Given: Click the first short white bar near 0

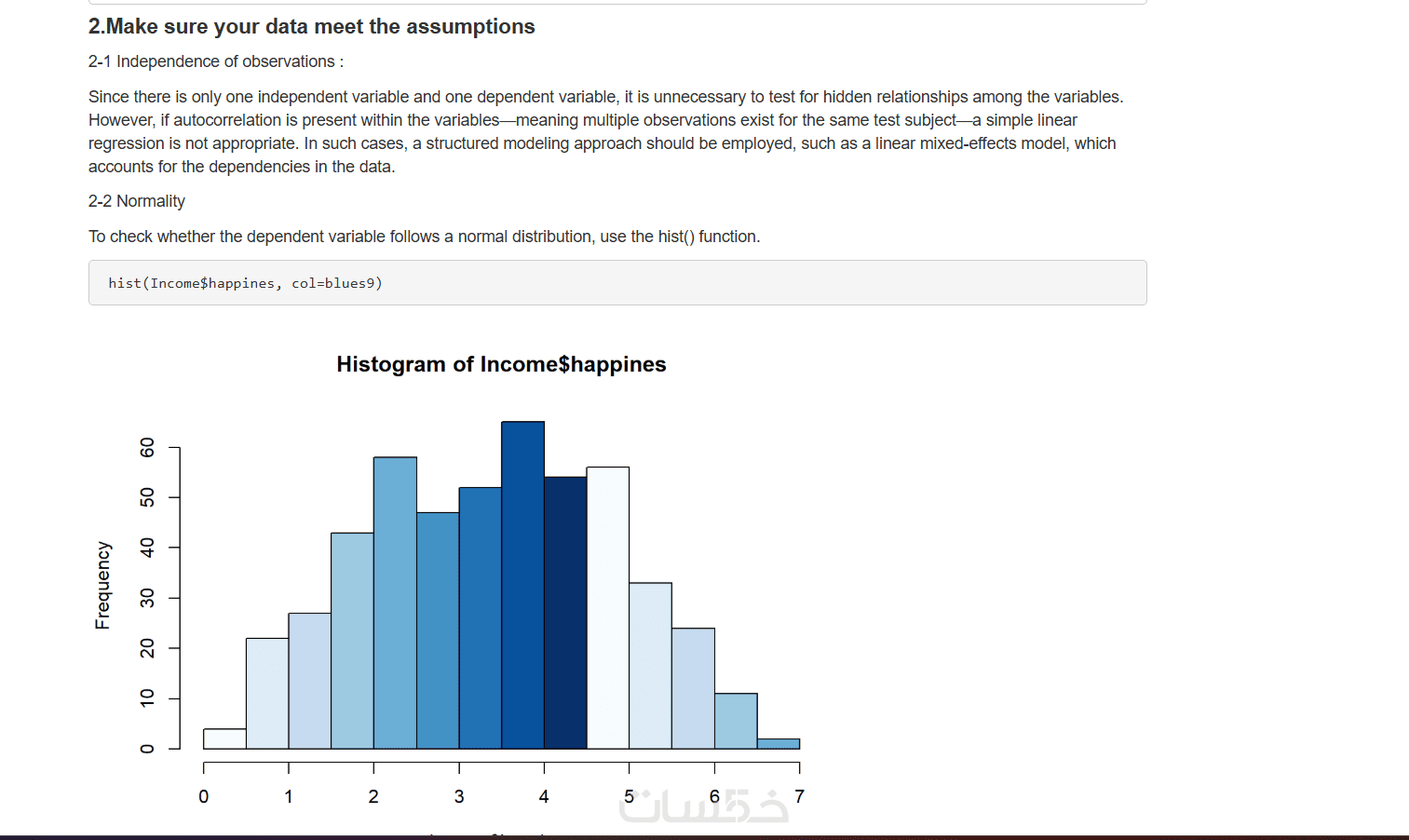Looking at the screenshot, I should [x=224, y=738].
